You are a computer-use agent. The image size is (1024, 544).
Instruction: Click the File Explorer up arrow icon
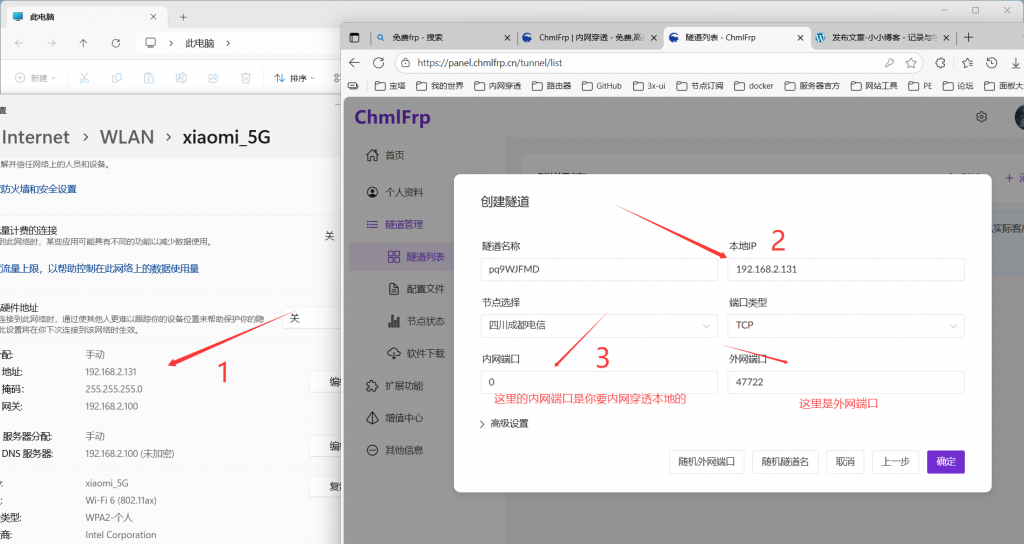coord(83,43)
